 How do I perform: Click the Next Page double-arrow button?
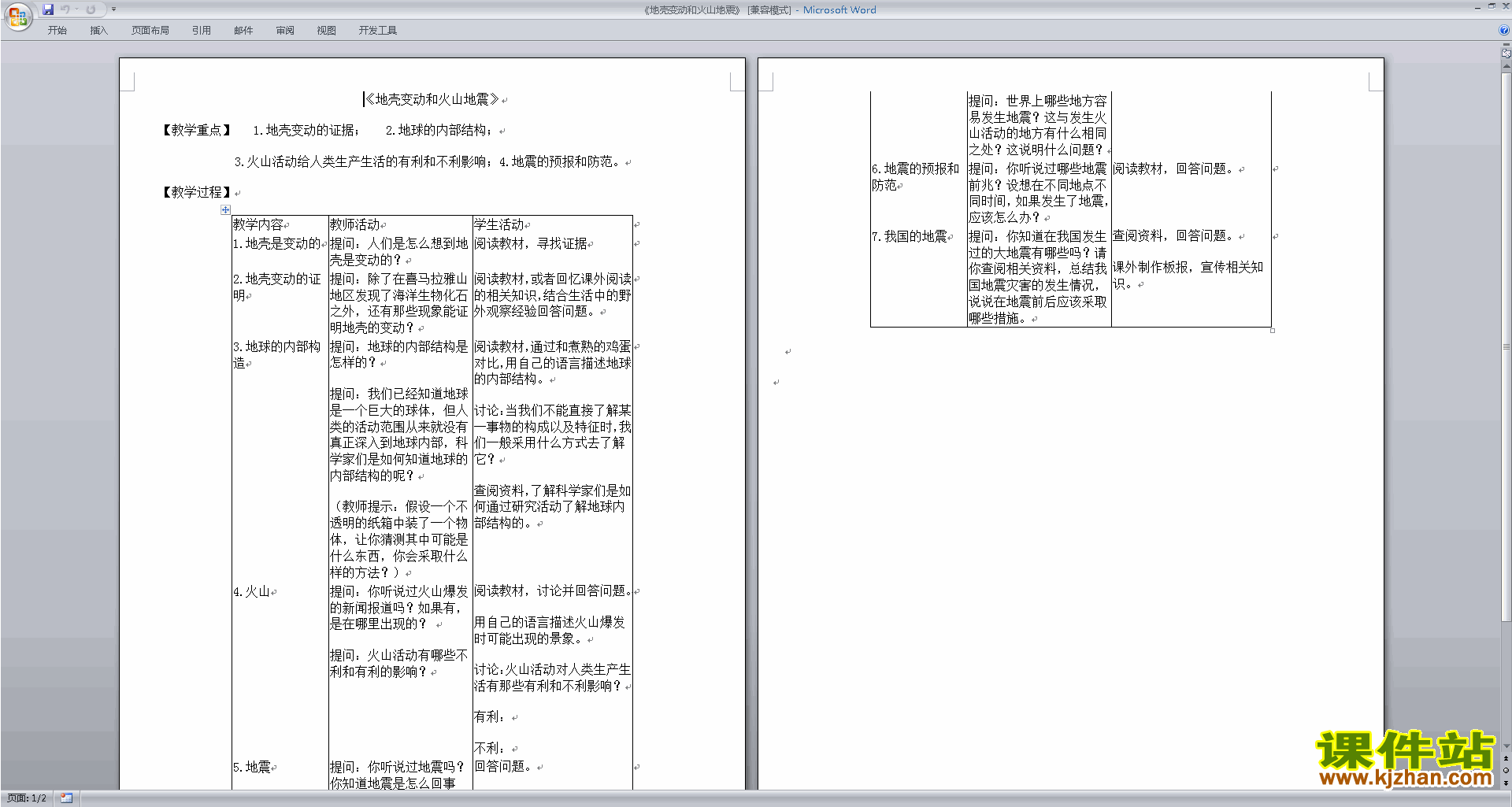point(1506,782)
